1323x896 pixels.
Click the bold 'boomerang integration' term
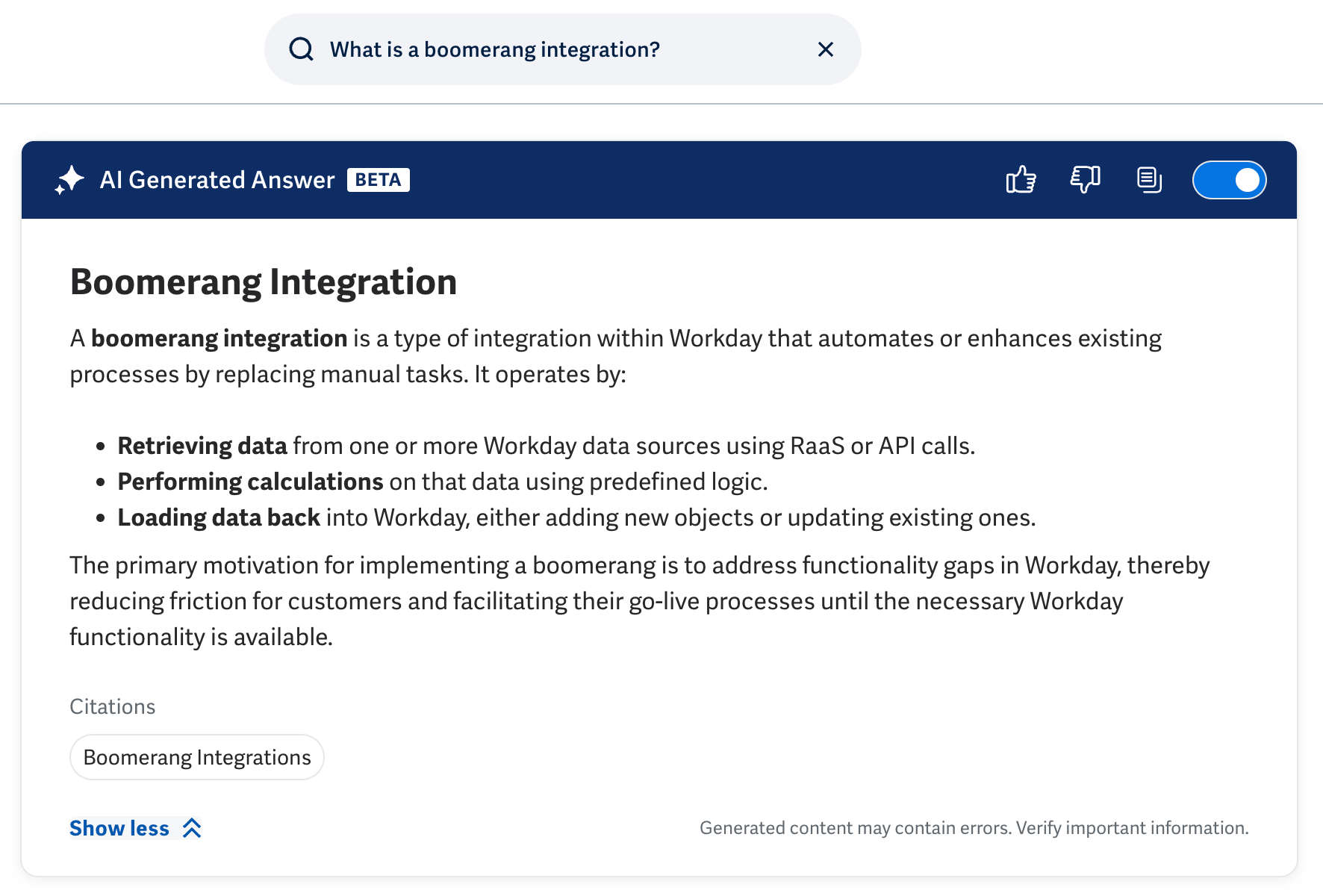tap(219, 338)
